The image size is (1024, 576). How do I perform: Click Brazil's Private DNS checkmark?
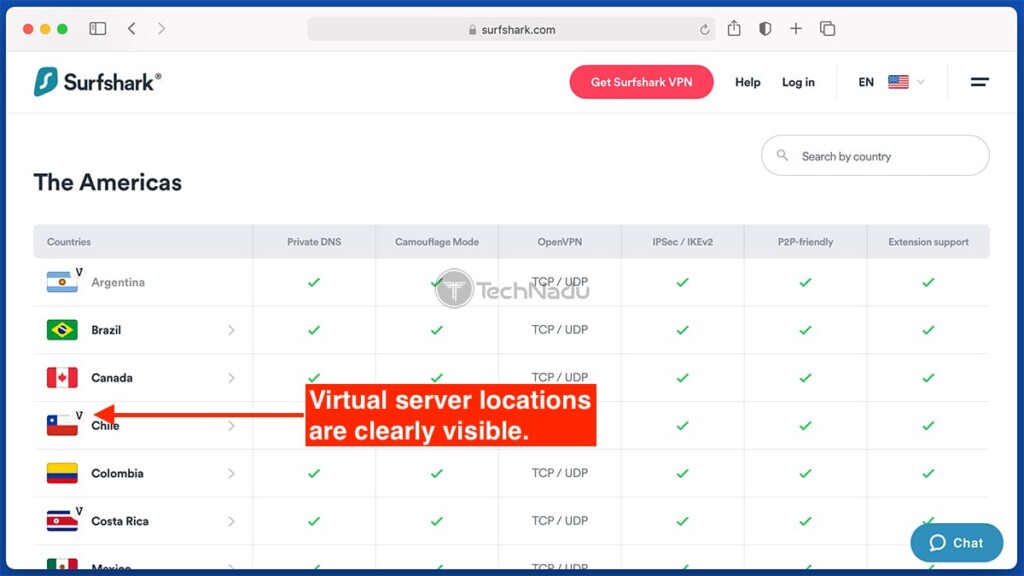314,330
